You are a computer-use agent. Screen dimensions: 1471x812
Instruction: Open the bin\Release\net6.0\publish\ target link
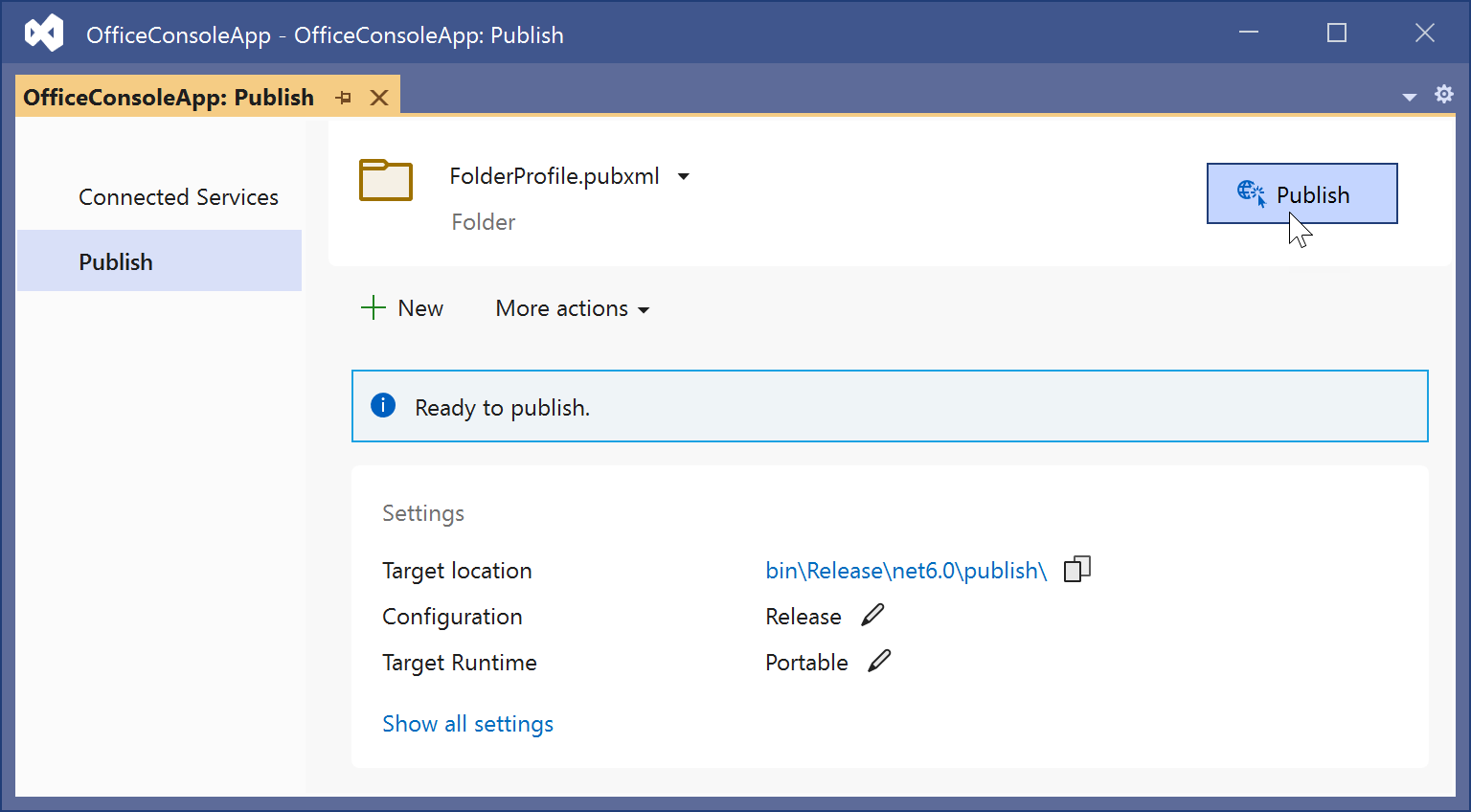[905, 571]
